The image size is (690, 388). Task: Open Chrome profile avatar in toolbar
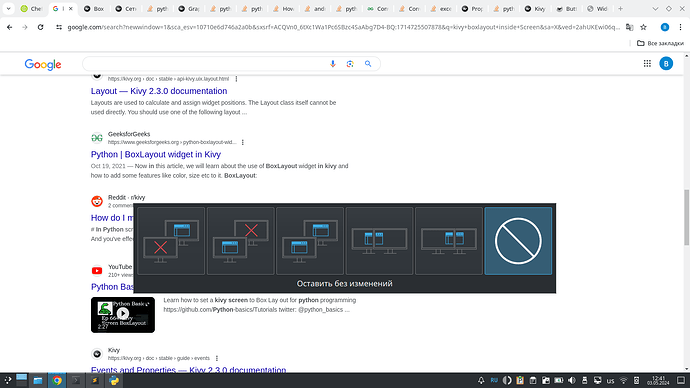pos(665,27)
